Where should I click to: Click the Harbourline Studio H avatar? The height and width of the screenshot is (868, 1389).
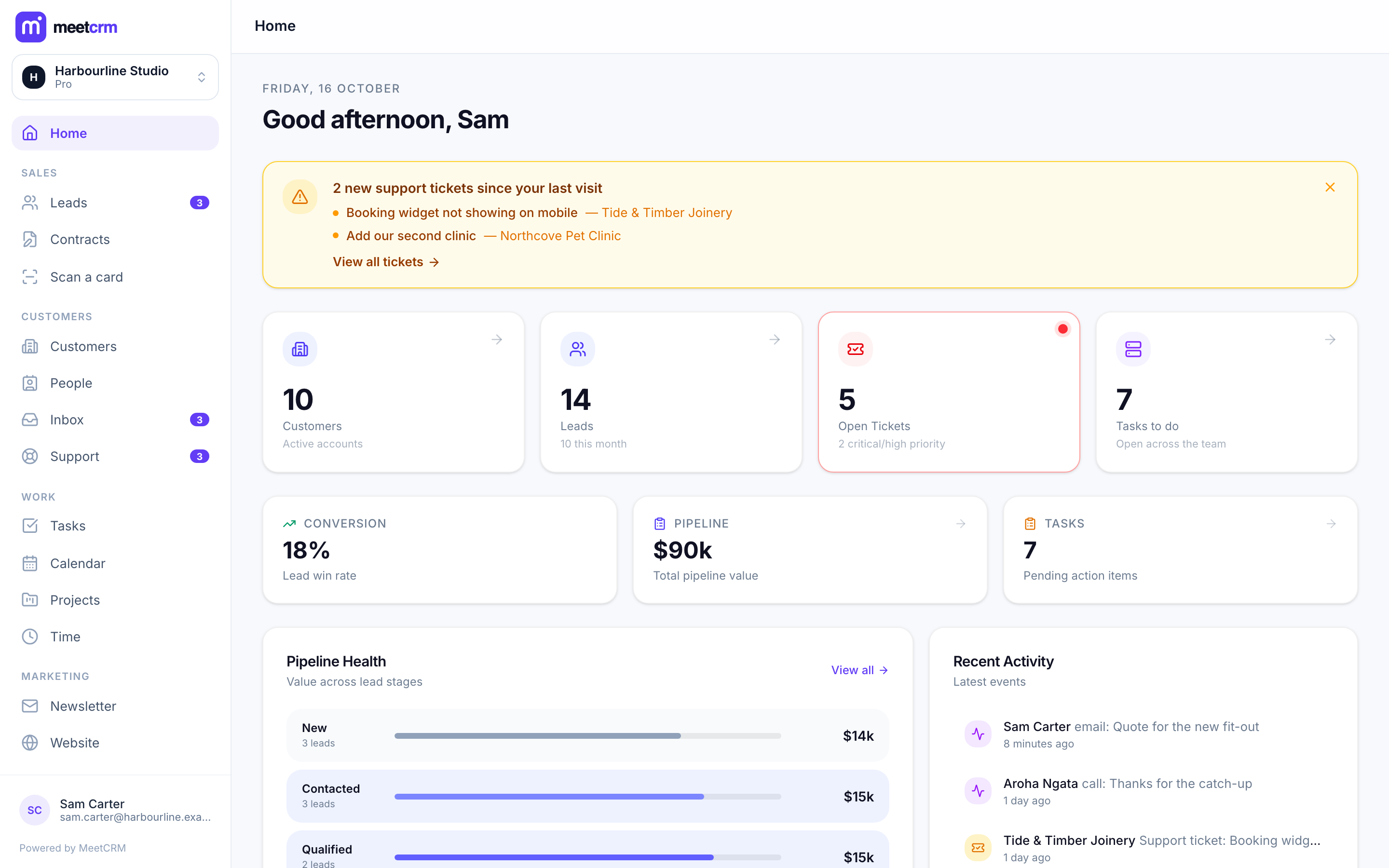pos(34,77)
